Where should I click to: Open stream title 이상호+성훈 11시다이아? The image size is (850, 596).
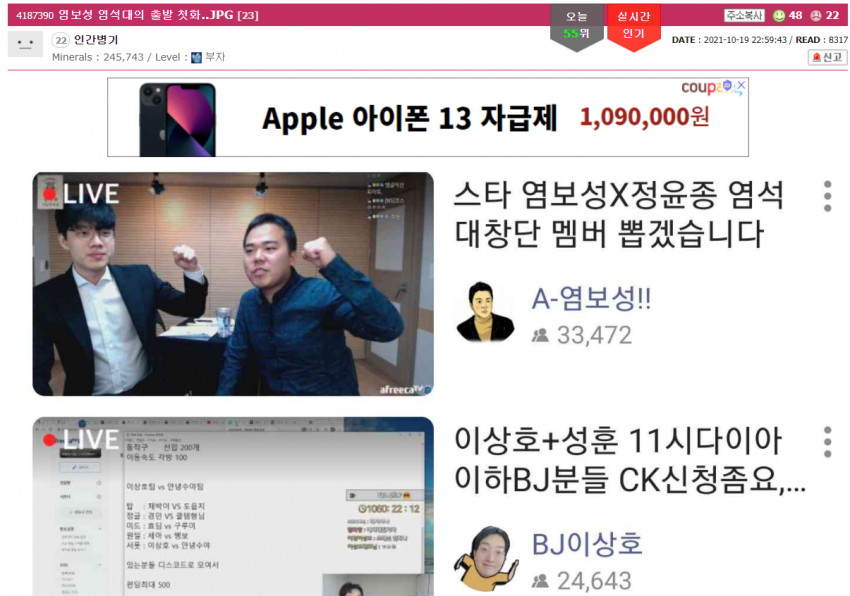(630, 460)
